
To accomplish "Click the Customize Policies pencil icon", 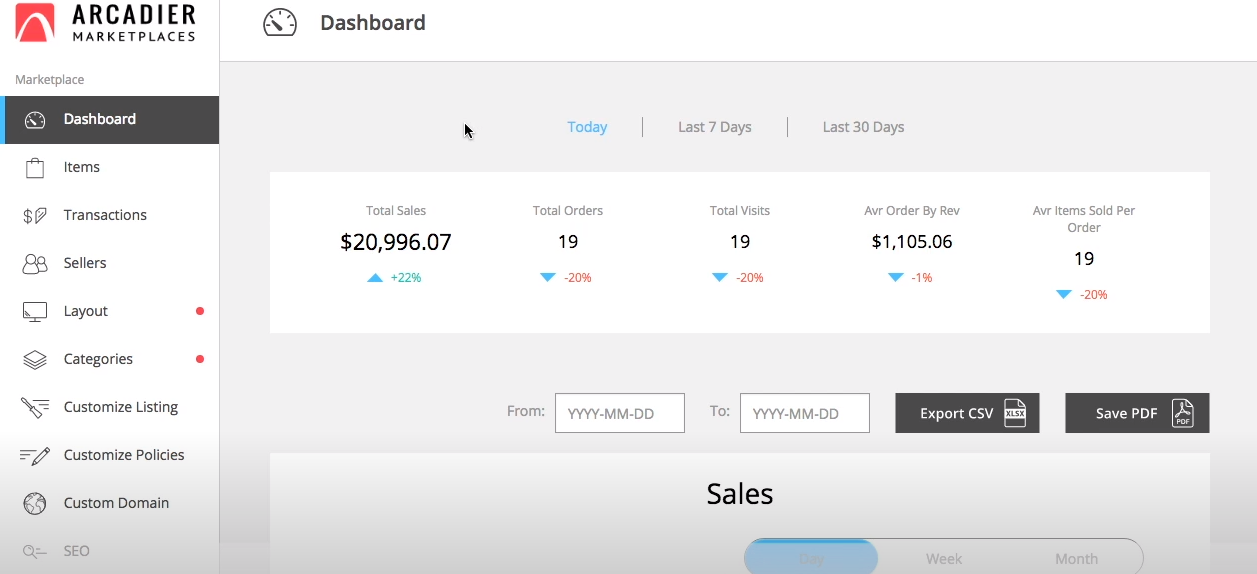I will click(35, 455).
